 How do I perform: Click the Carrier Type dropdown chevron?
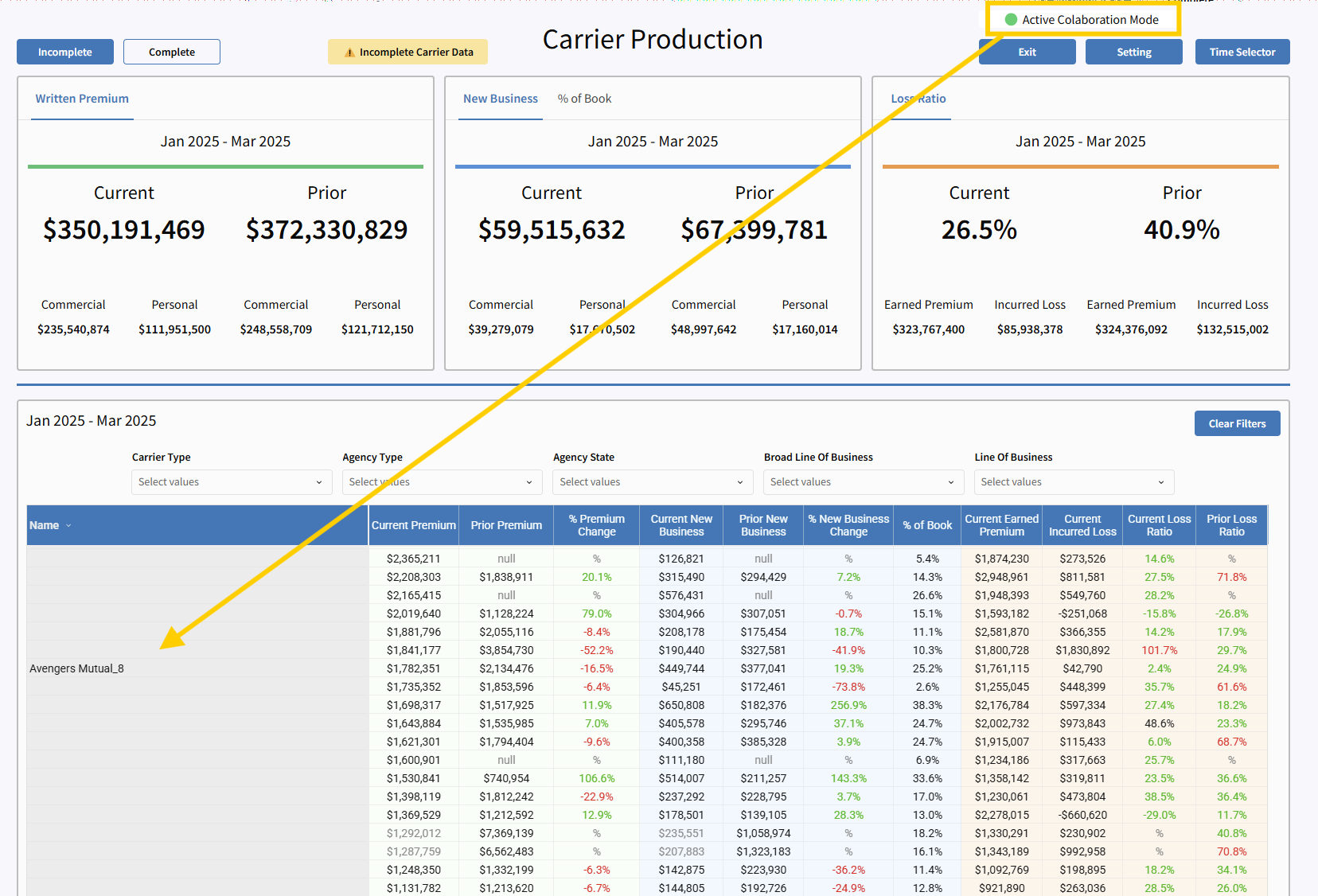coord(319,482)
